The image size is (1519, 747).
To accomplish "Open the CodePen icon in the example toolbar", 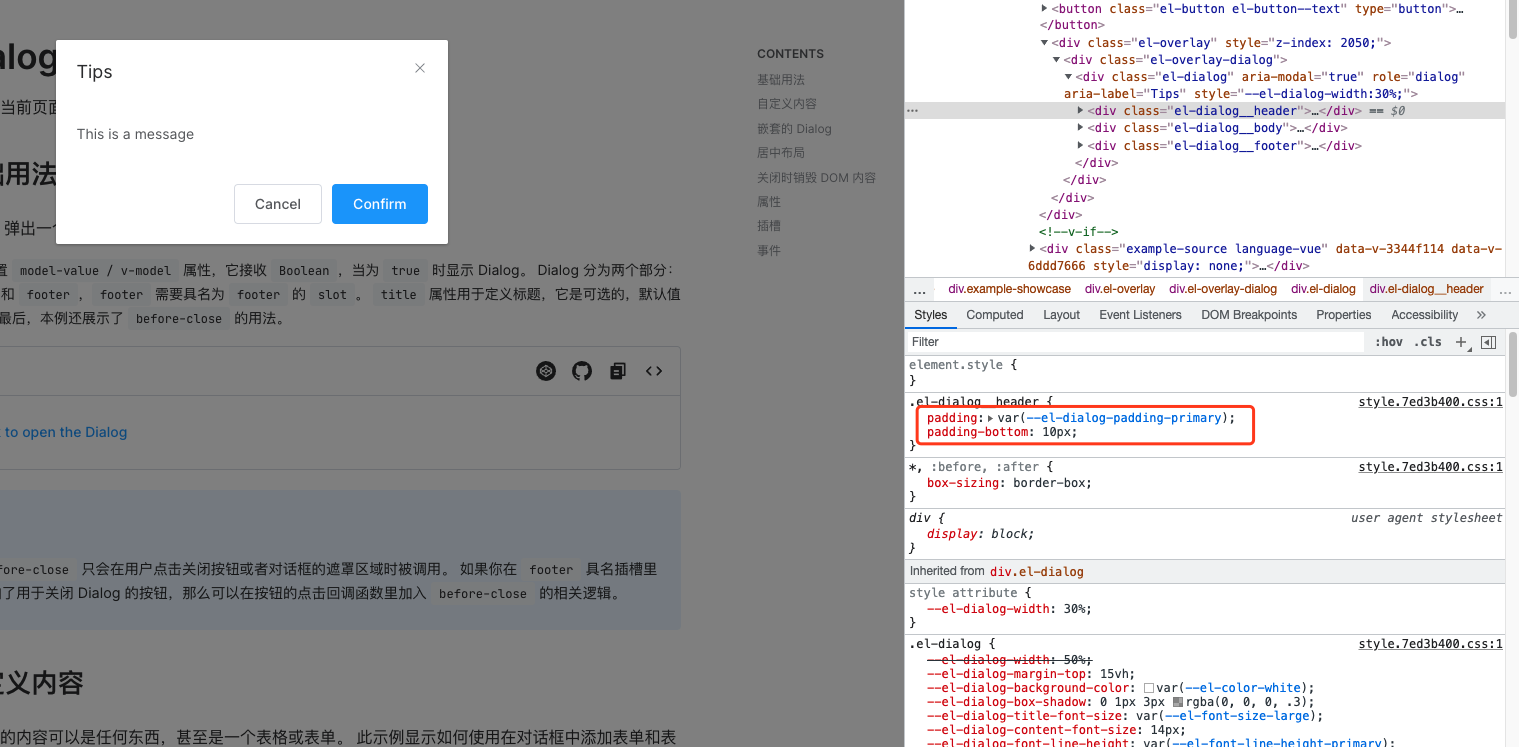I will (x=546, y=371).
